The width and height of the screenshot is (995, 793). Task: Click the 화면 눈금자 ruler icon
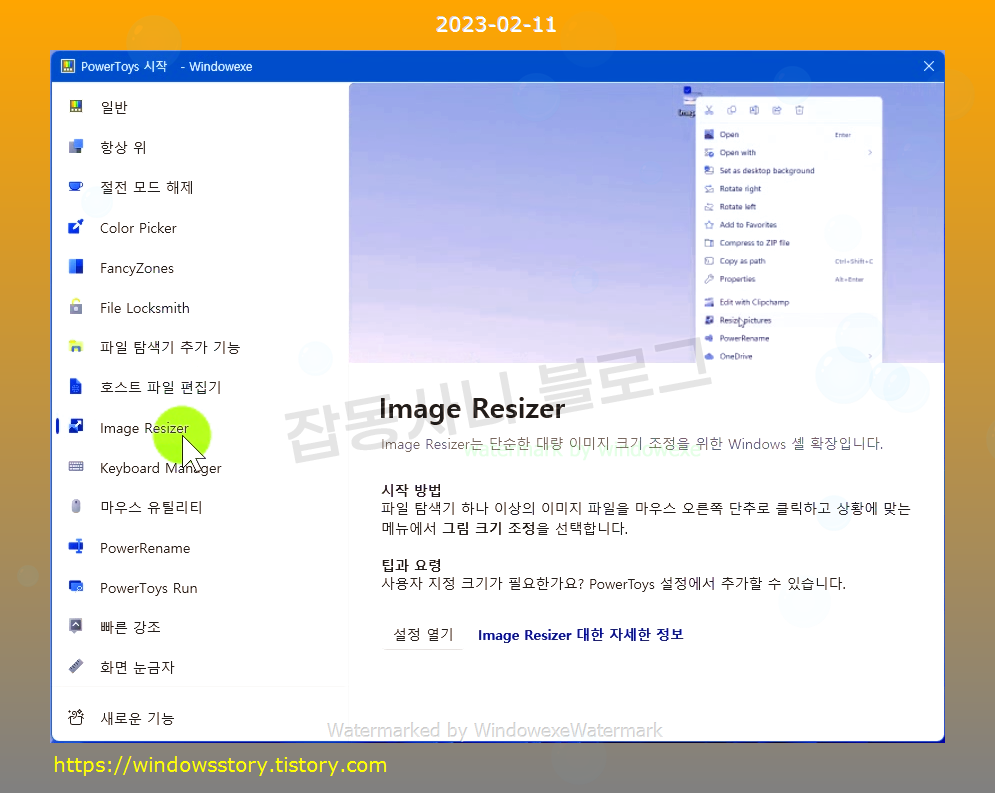[76, 666]
